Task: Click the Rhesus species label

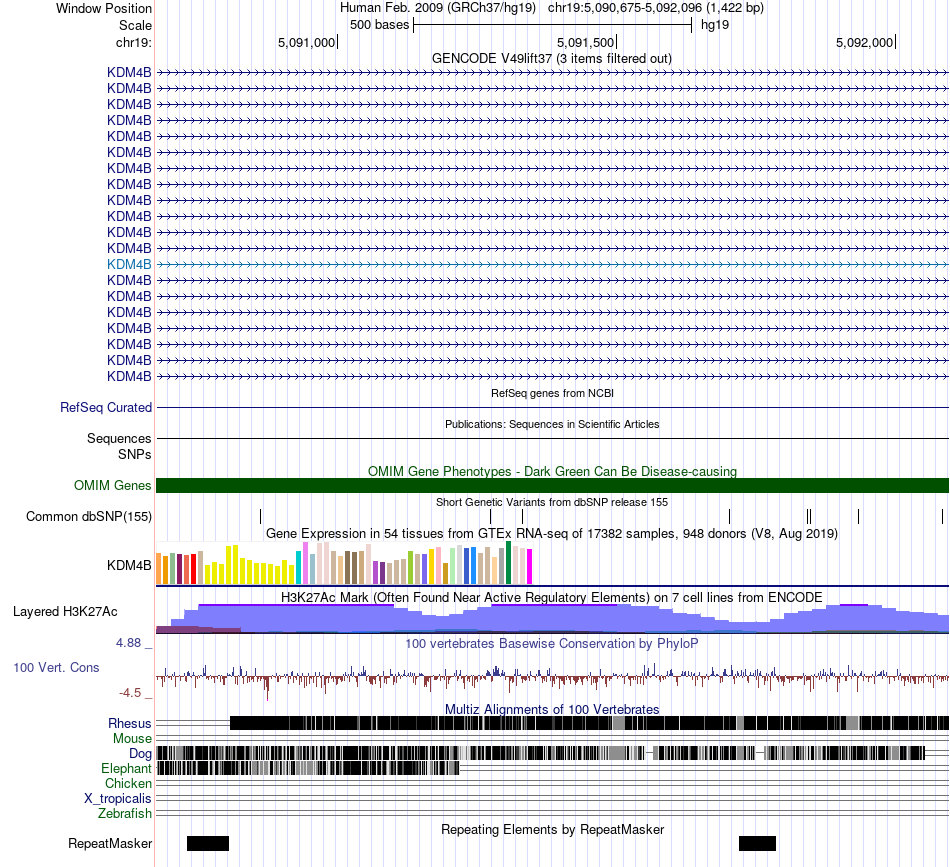Action: (130, 723)
